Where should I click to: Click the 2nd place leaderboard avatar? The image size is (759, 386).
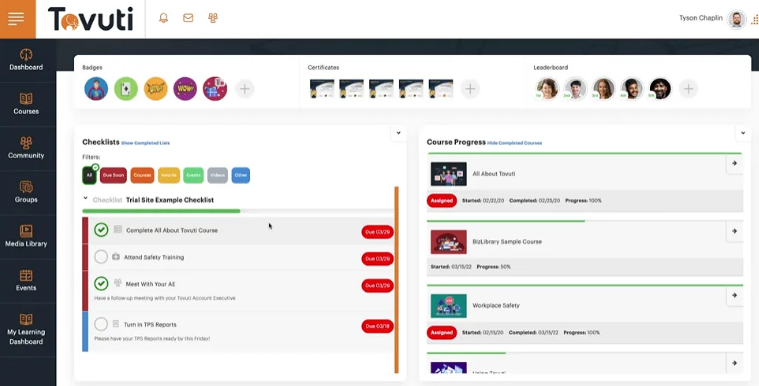[576, 89]
